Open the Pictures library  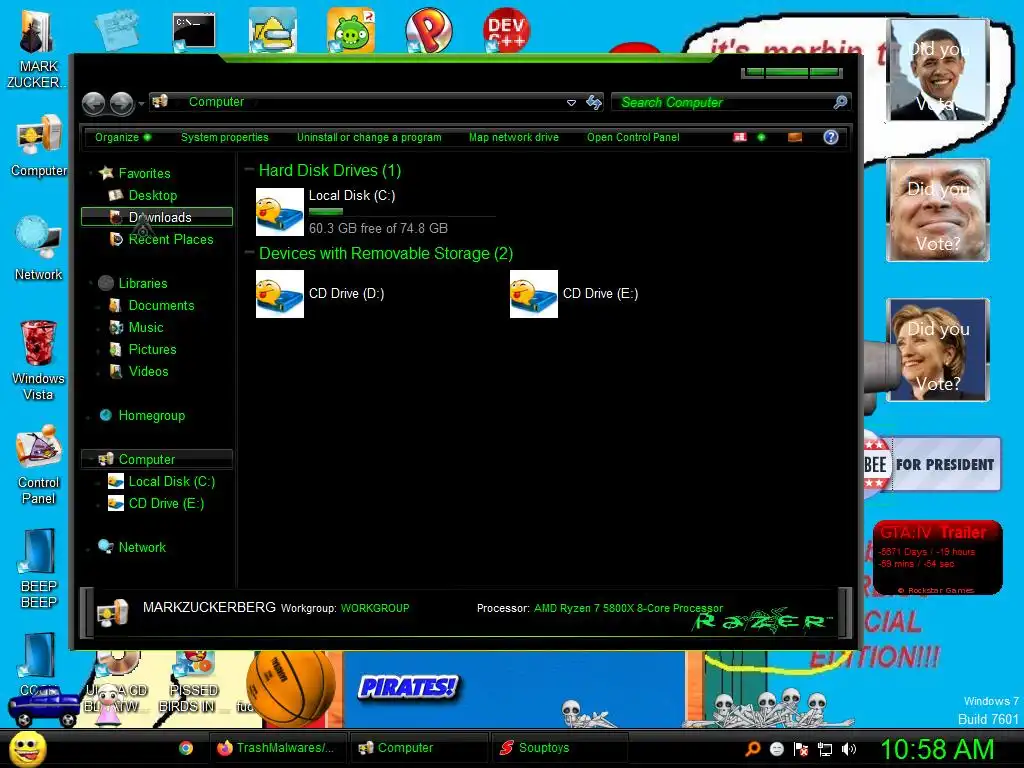point(152,349)
